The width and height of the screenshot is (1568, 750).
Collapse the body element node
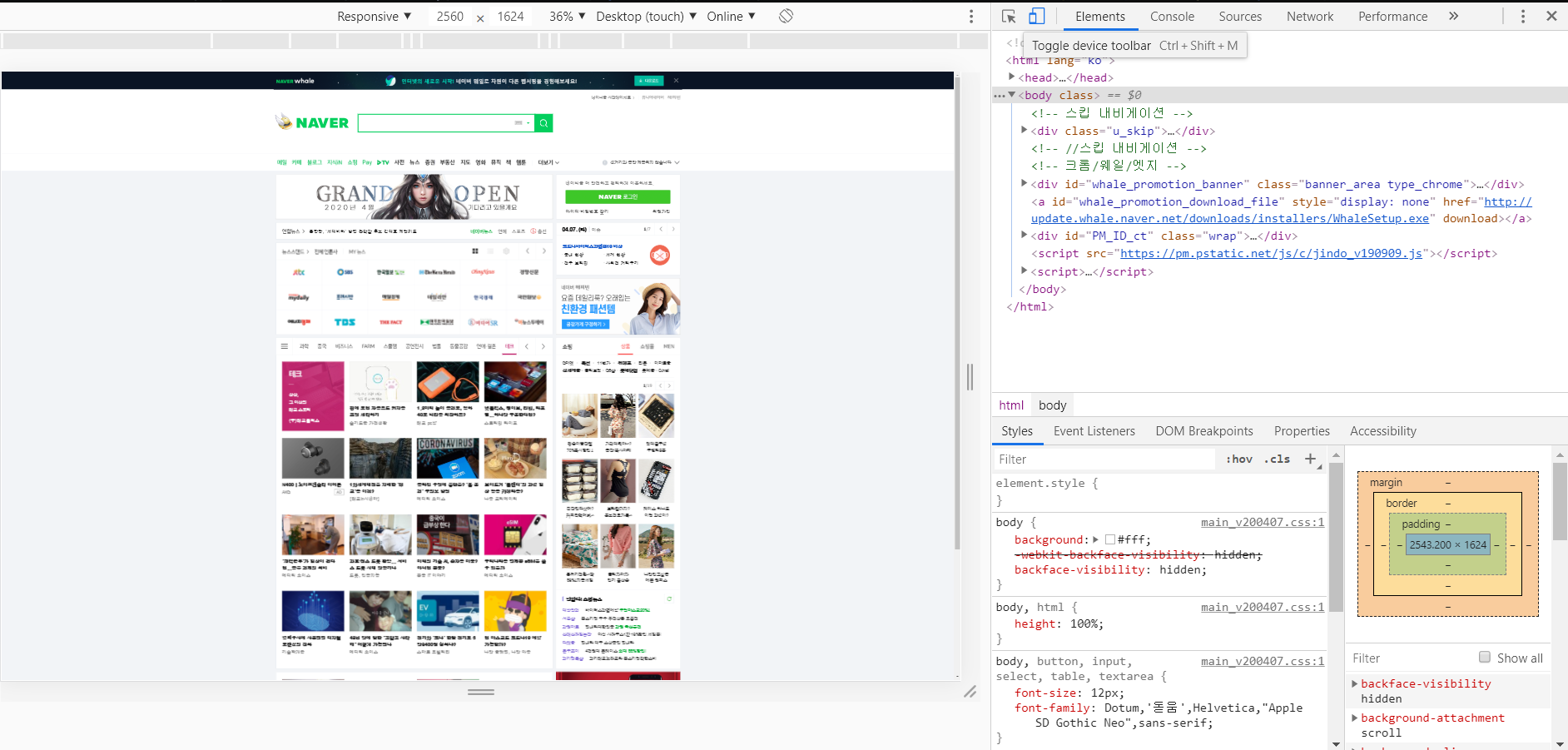click(1011, 95)
